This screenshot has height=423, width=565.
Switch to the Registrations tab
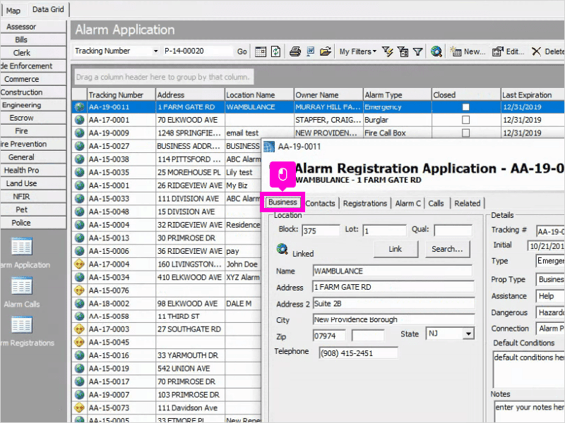(x=365, y=203)
